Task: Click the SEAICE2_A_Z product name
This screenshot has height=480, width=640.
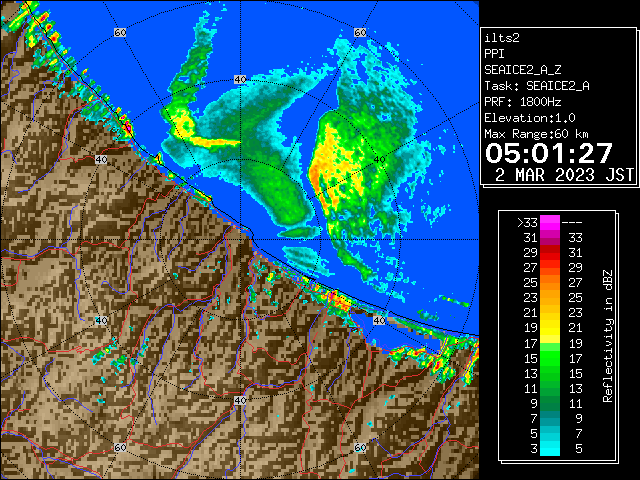Action: tap(522, 70)
